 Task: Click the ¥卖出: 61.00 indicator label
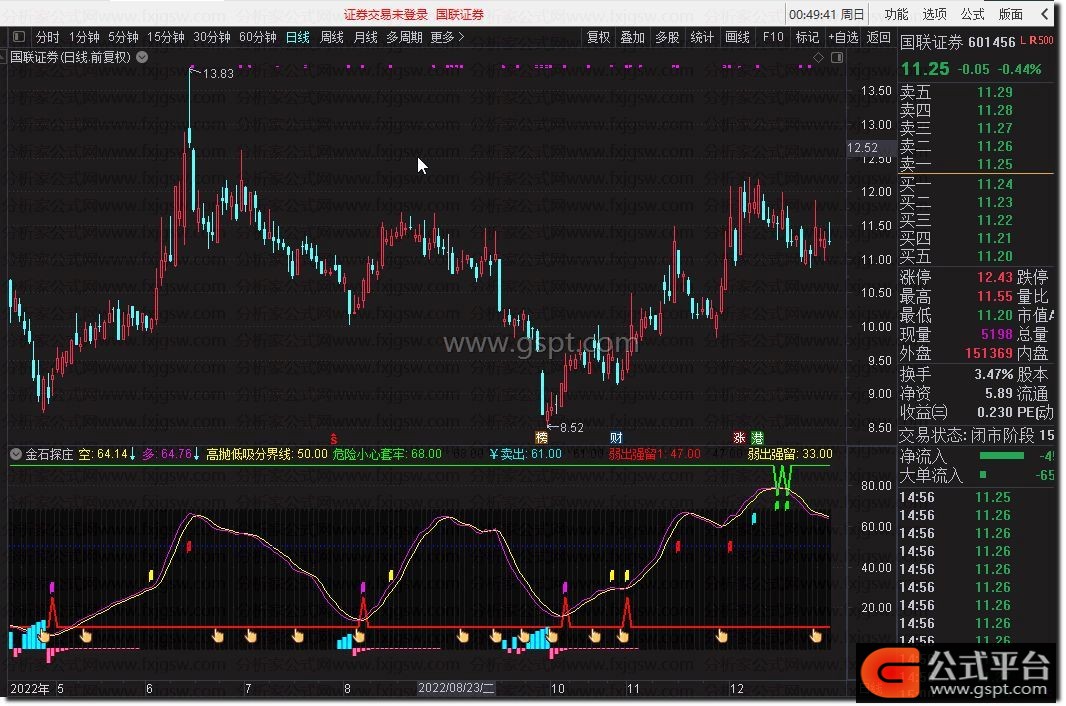coord(526,454)
